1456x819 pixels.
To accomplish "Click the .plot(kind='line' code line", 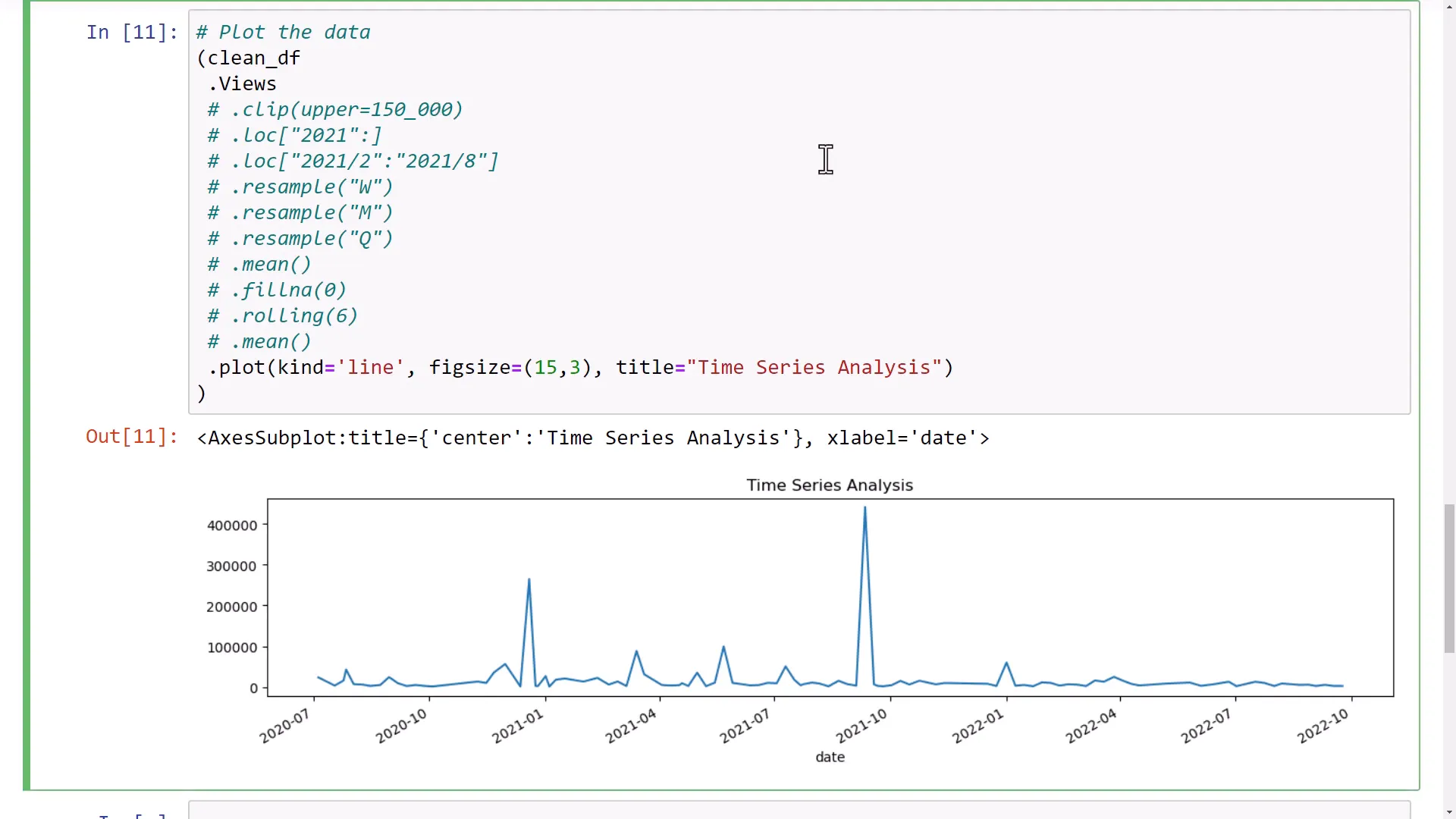I will (580, 368).
